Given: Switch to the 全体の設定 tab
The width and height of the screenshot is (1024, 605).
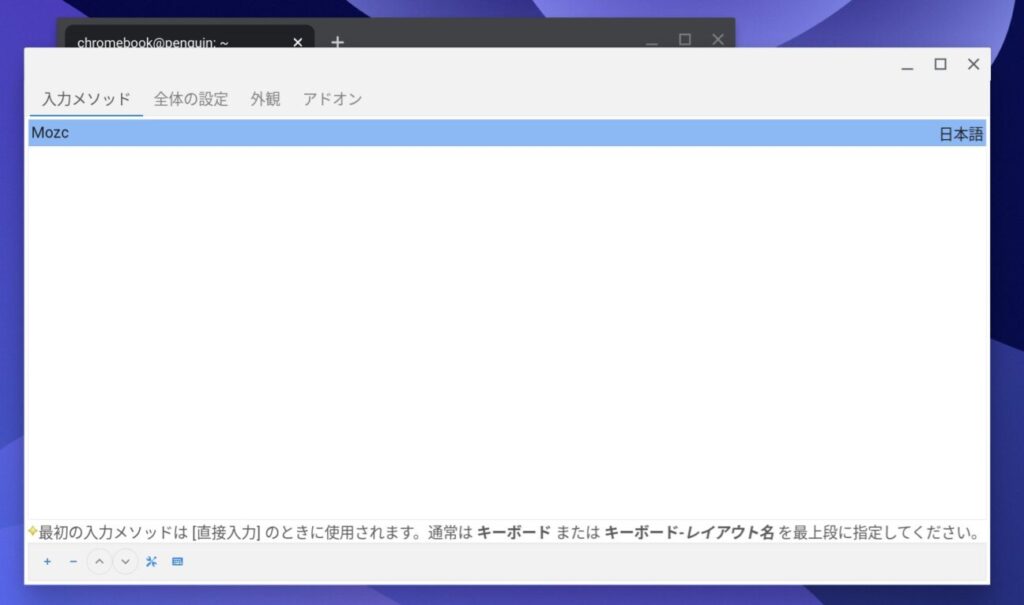Looking at the screenshot, I should point(191,99).
